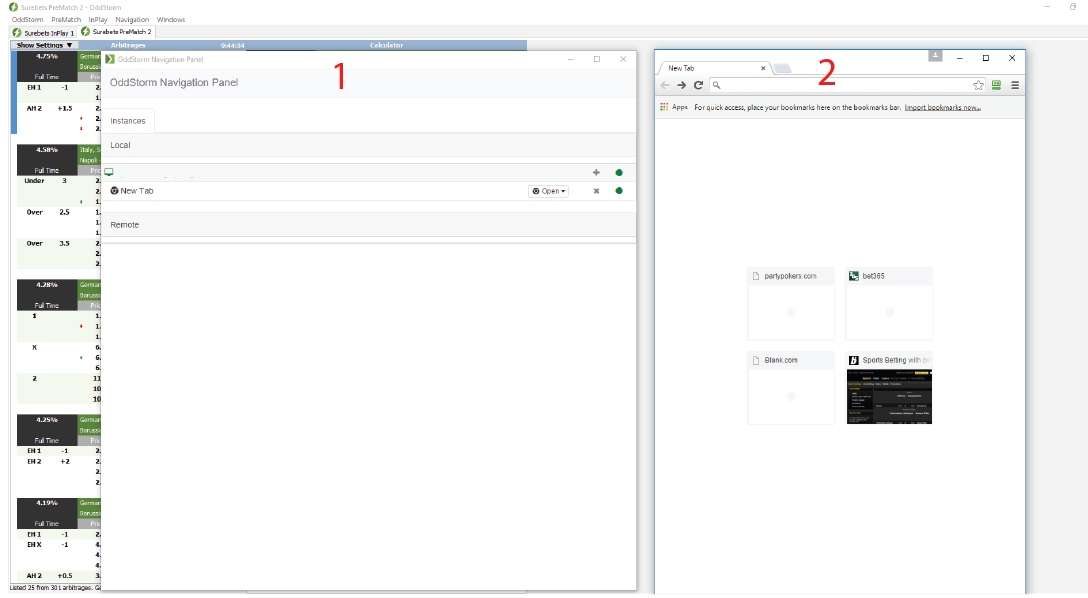Open the 'Open' dropdown for the New Tab instance

(549, 191)
